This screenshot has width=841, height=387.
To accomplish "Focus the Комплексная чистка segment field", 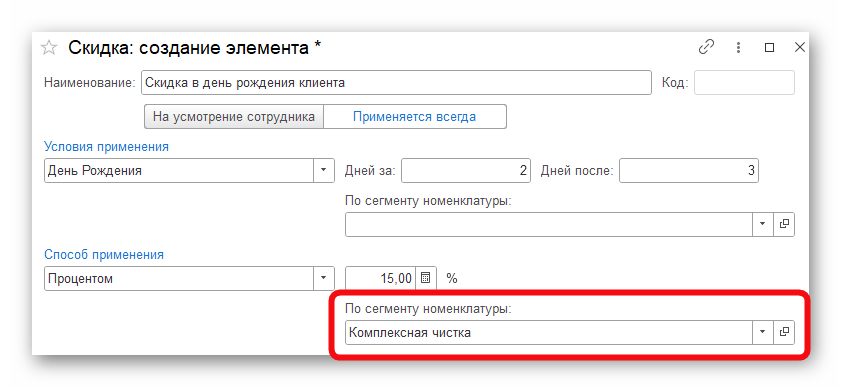I will [x=549, y=332].
